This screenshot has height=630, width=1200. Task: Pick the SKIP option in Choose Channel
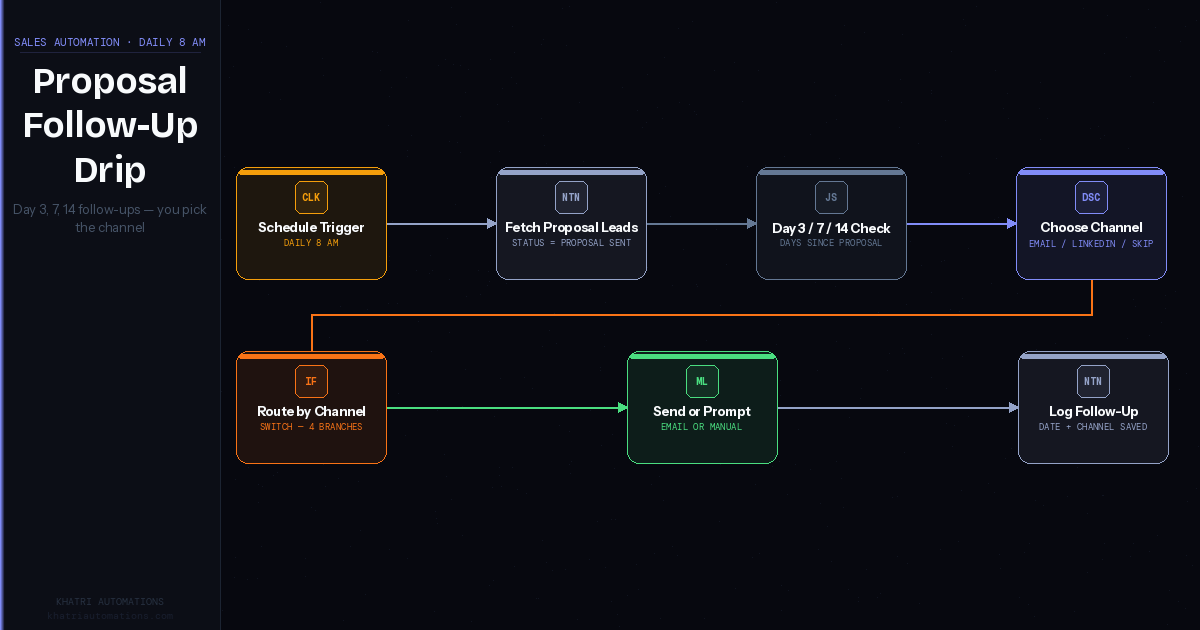click(x=1142, y=243)
